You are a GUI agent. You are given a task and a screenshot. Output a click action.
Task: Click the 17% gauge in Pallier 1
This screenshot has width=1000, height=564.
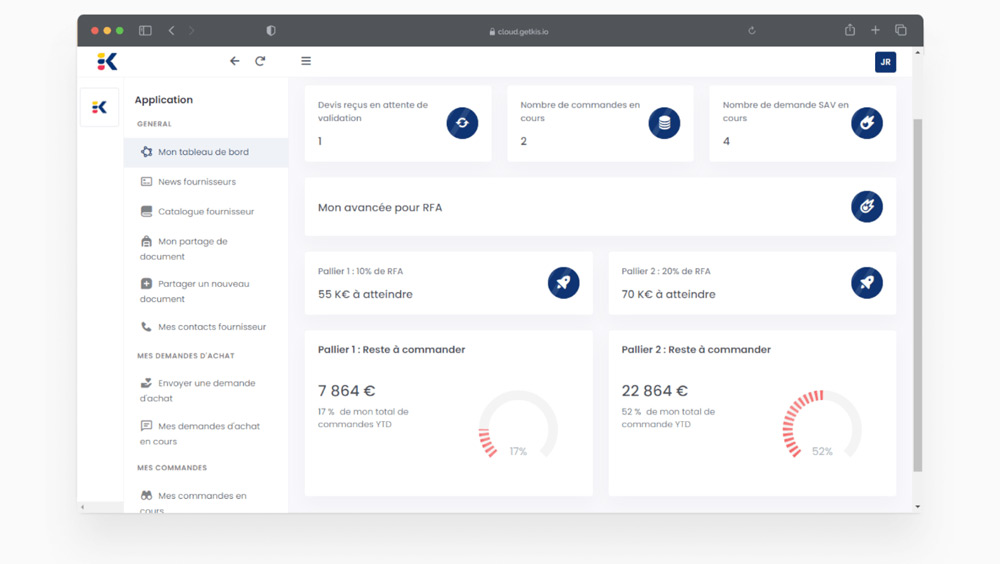[x=517, y=426]
